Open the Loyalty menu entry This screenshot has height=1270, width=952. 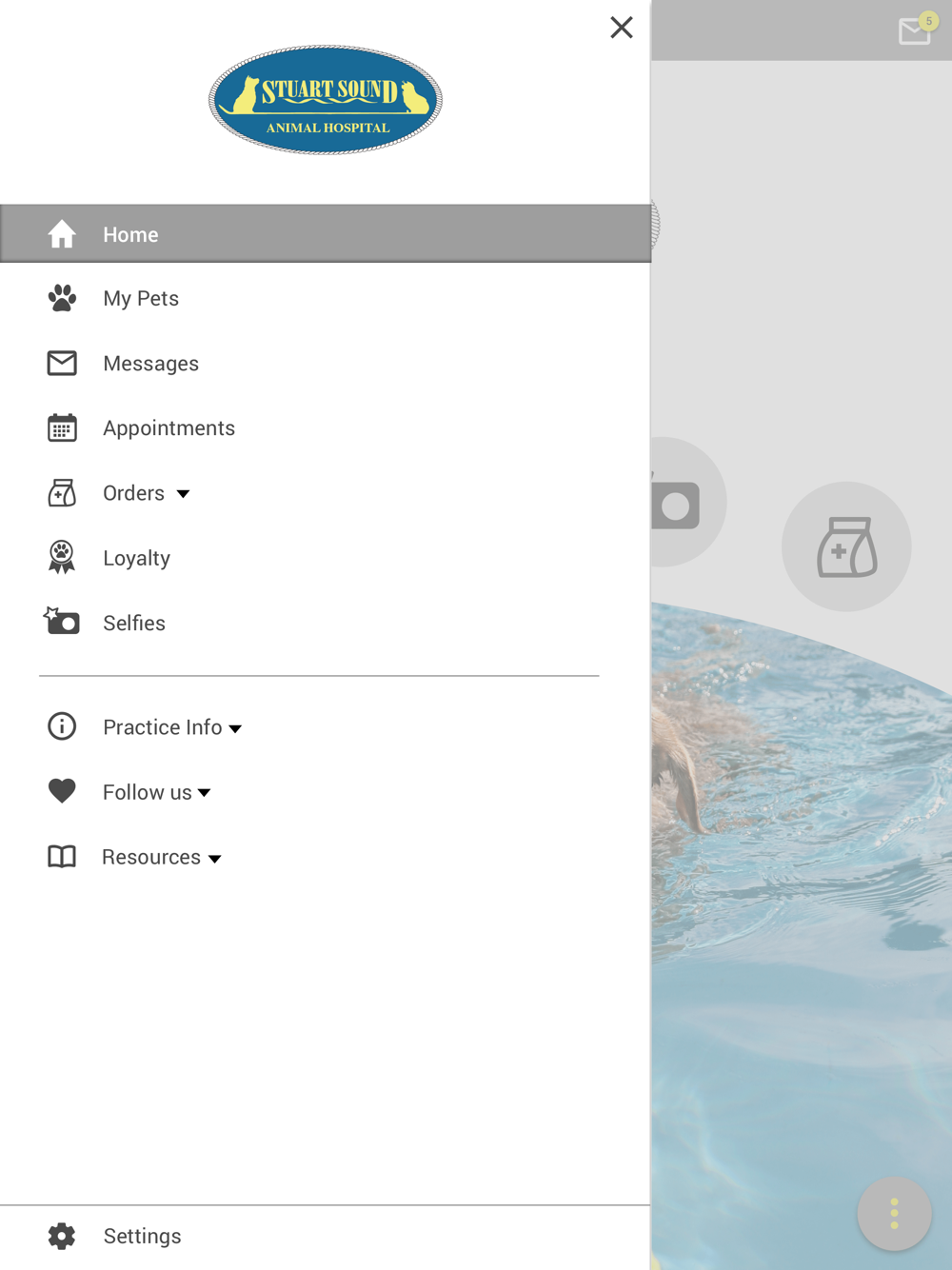tap(136, 558)
